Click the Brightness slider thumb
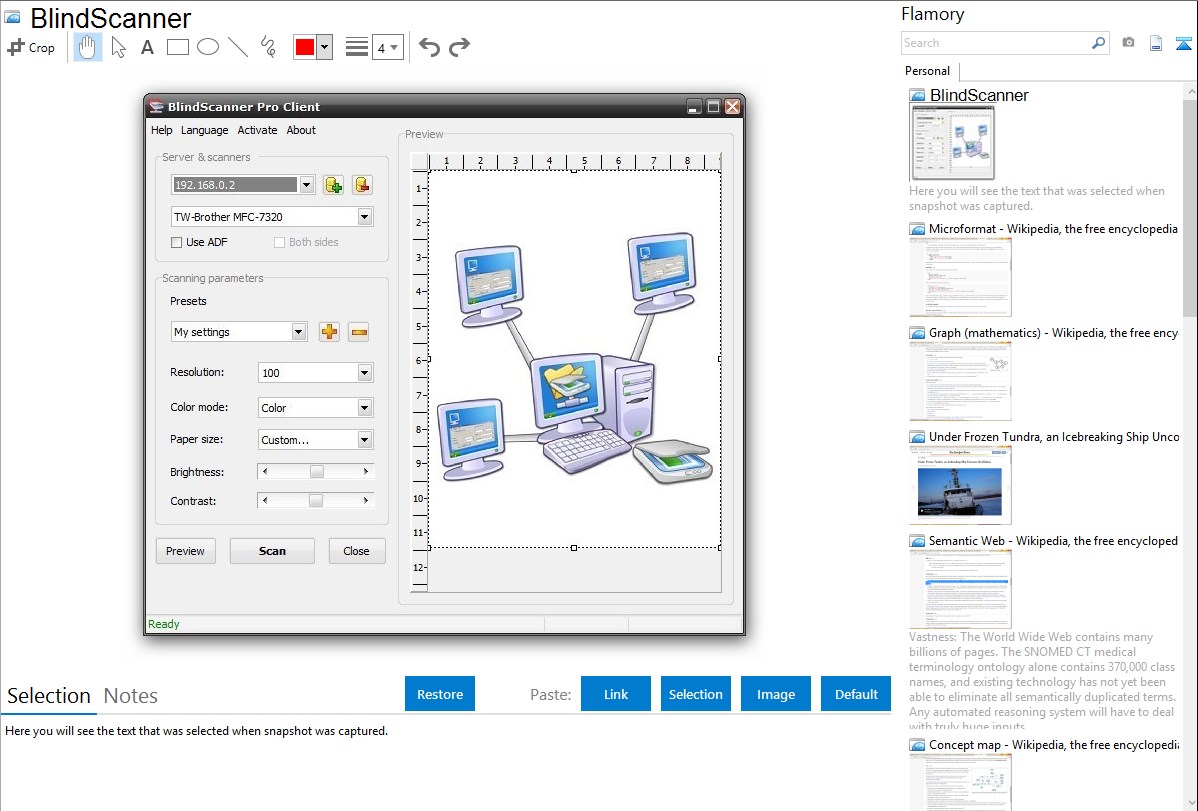The height and width of the screenshot is (811, 1198). pyautogui.click(x=316, y=472)
